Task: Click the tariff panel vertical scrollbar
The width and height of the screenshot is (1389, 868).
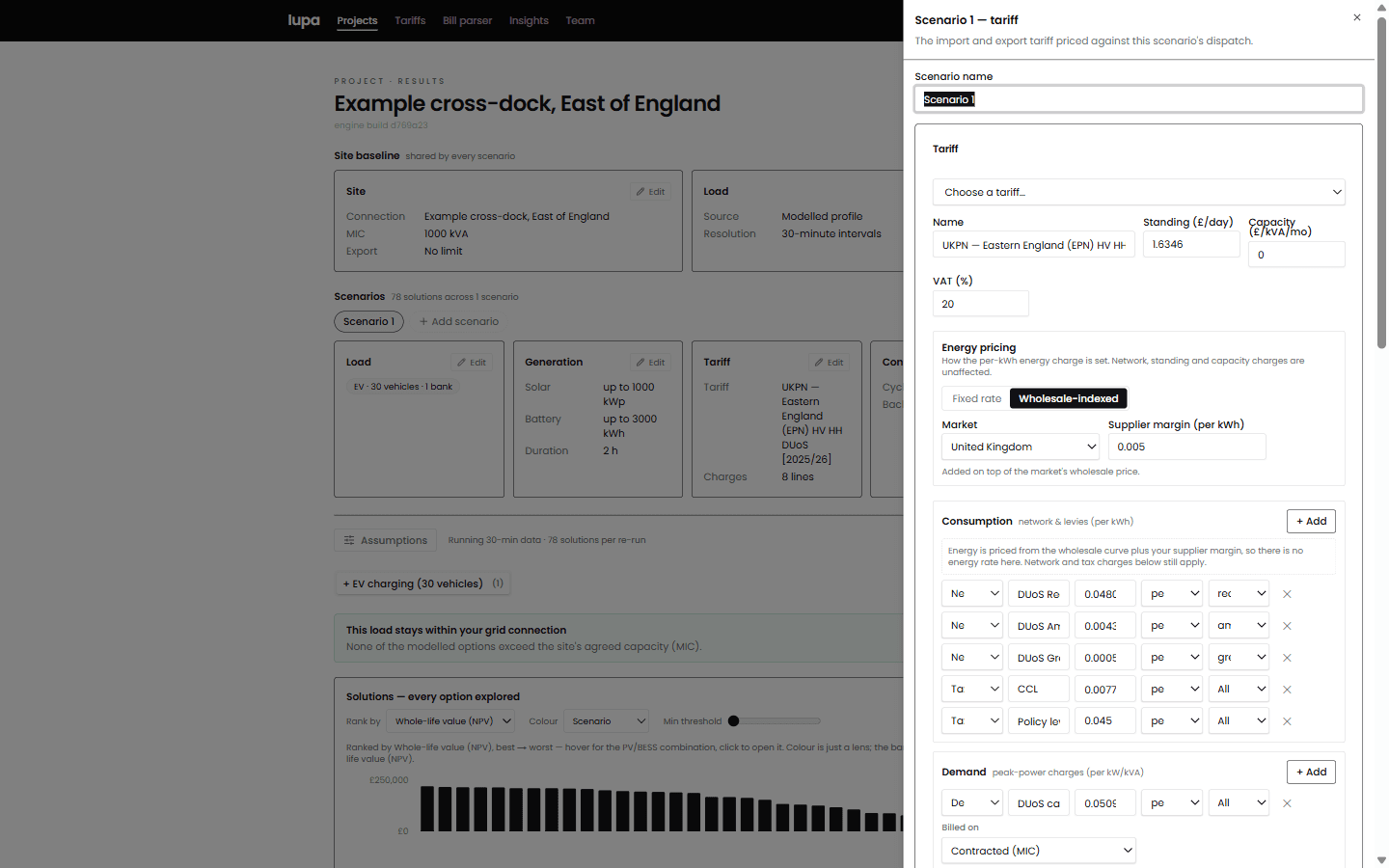Action: coord(1381,183)
